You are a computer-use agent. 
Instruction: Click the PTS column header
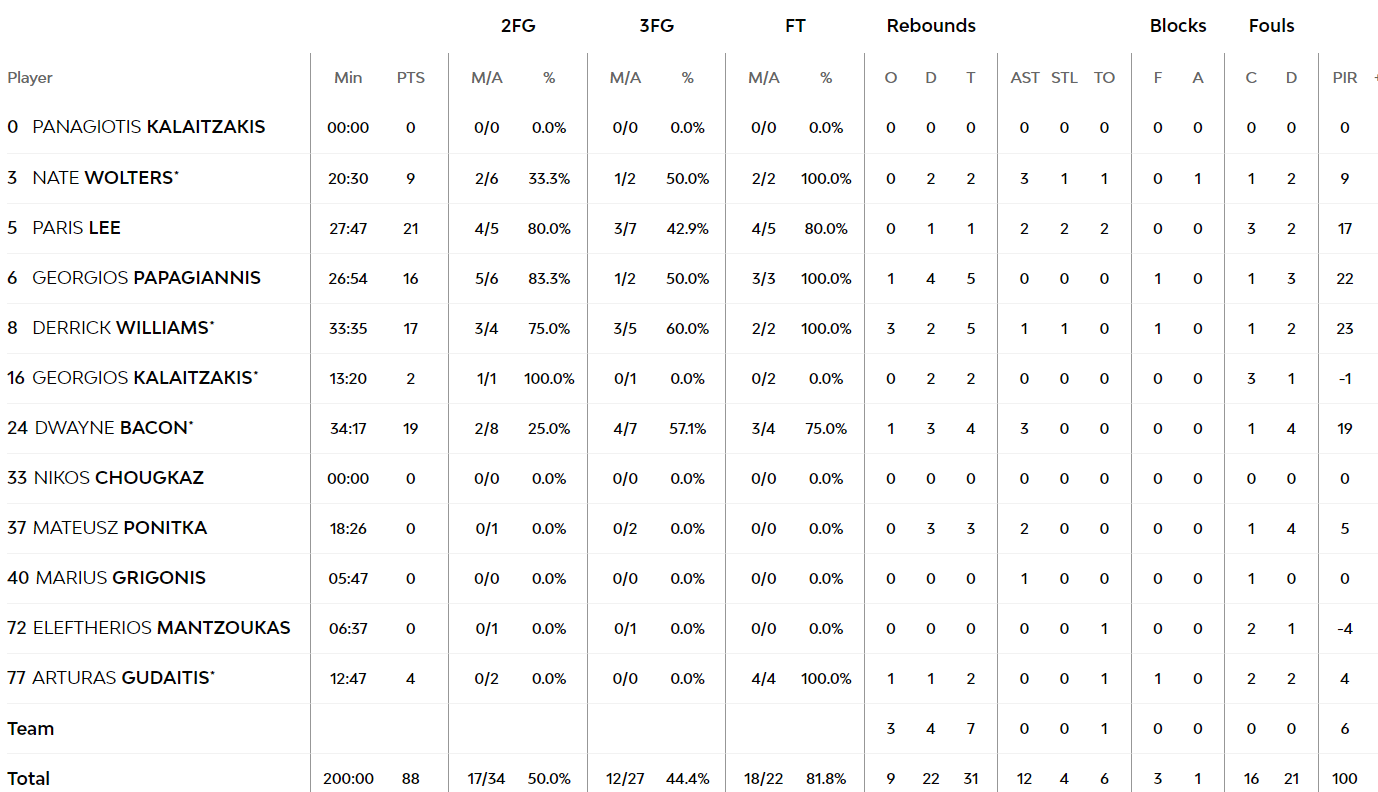point(410,77)
